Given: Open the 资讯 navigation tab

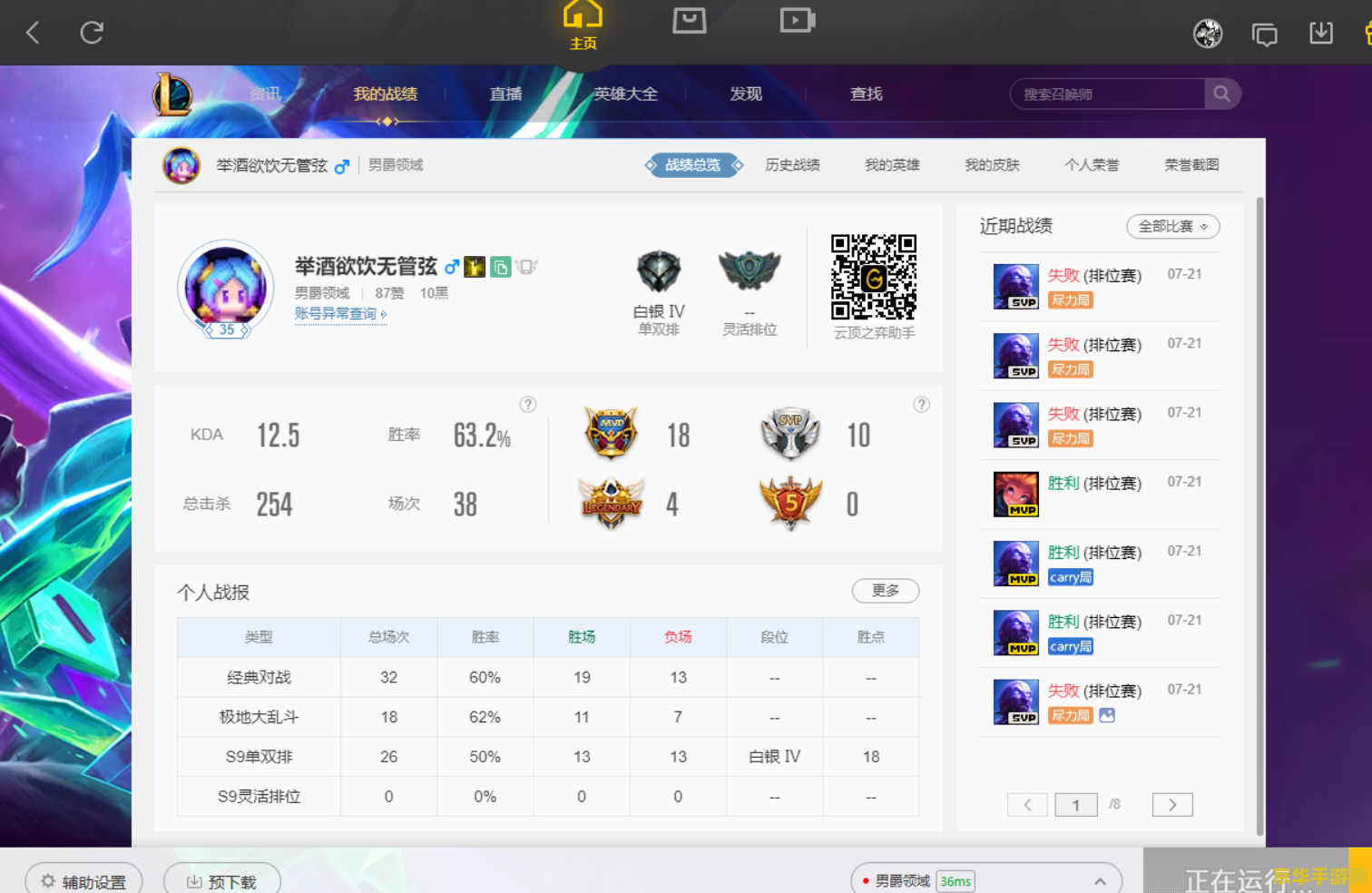Looking at the screenshot, I should (266, 94).
